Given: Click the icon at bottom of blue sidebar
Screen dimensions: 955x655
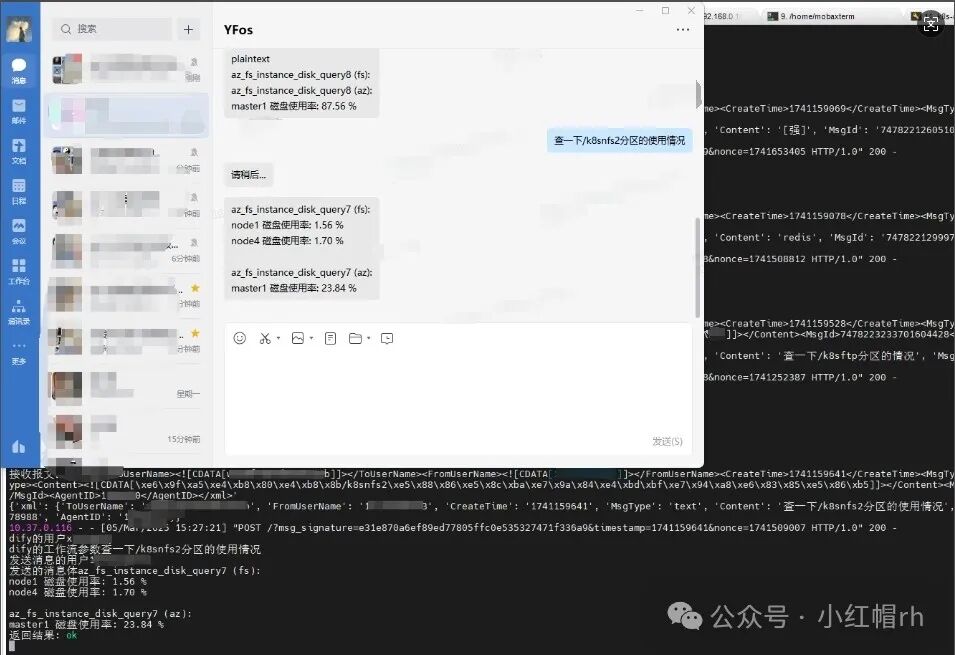Looking at the screenshot, I should point(19,447).
